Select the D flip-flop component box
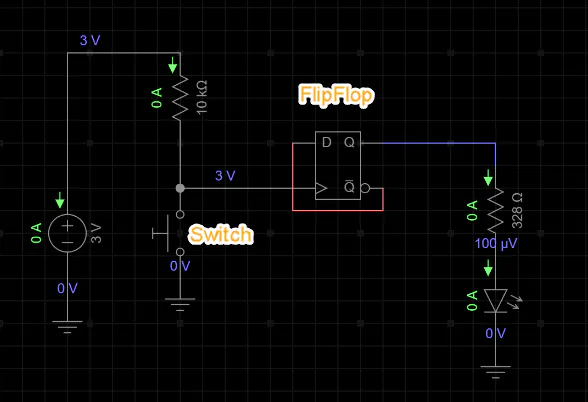Viewport: 588px width, 402px height. 338,165
